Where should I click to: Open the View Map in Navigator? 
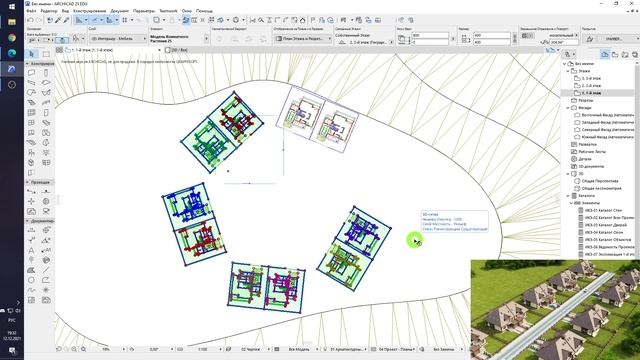pos(615,54)
